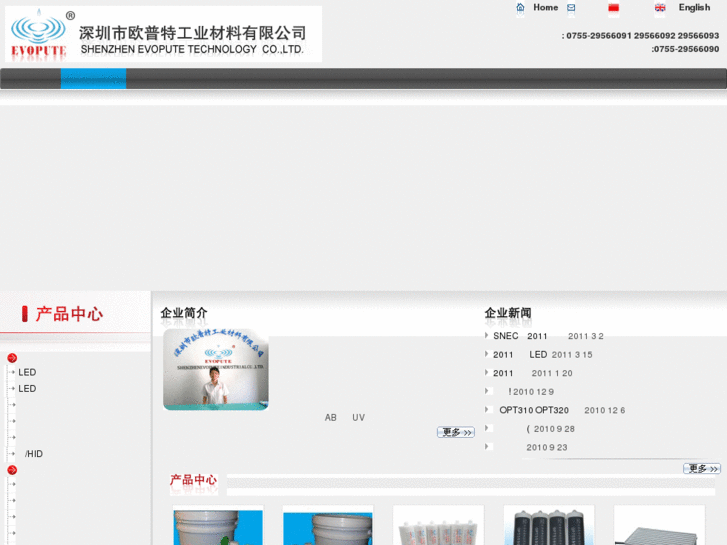Expand the second LED product category
727x545 pixels.
coord(27,389)
